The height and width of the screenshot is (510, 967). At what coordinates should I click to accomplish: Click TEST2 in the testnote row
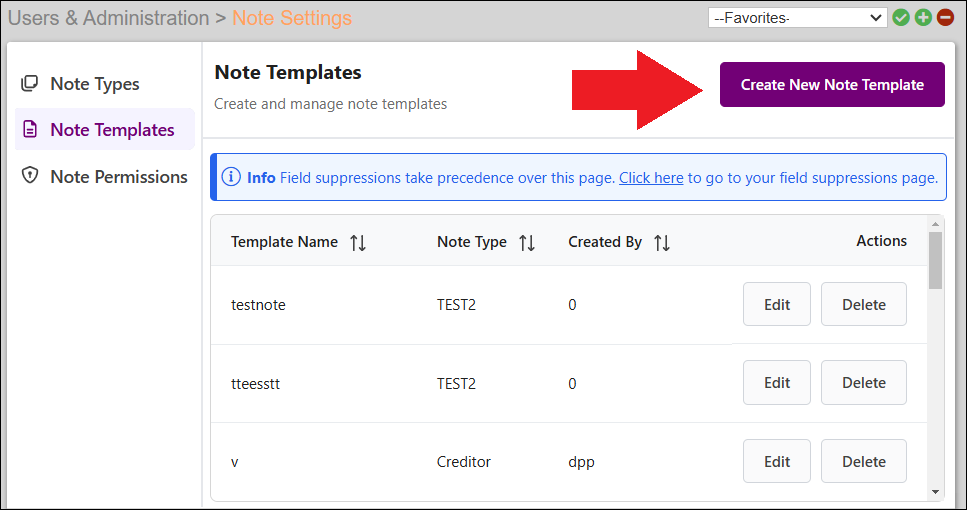click(456, 305)
